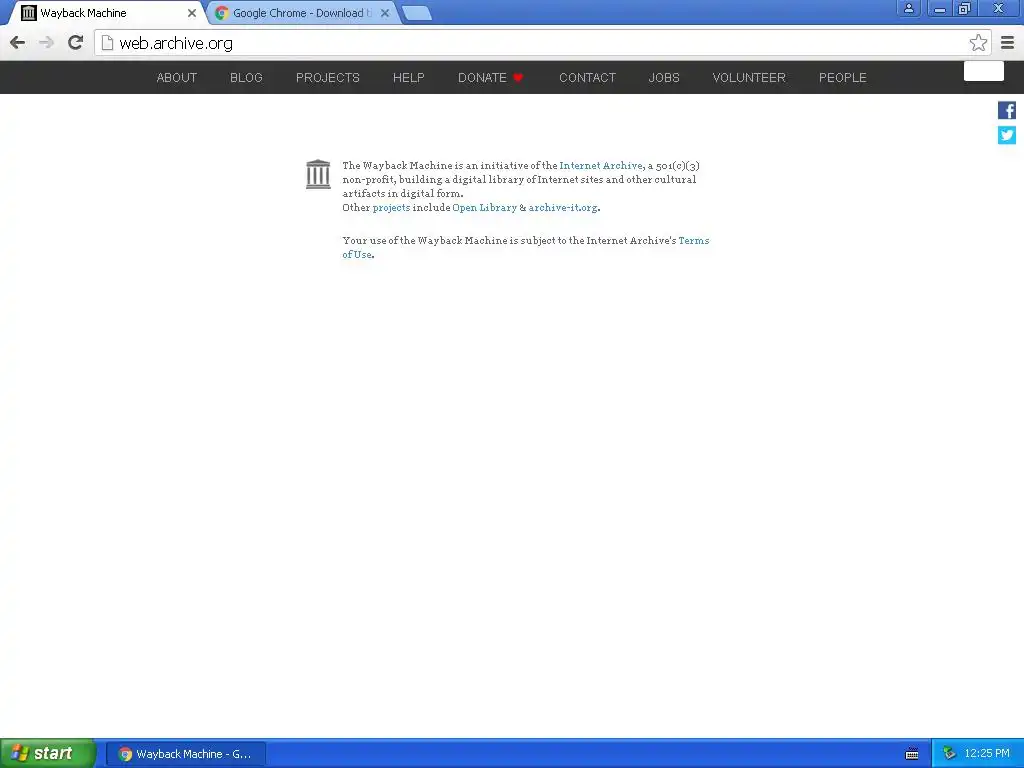Viewport: 1024px width, 768px height.
Task: Follow the archive-it.org link
Action: pos(563,208)
